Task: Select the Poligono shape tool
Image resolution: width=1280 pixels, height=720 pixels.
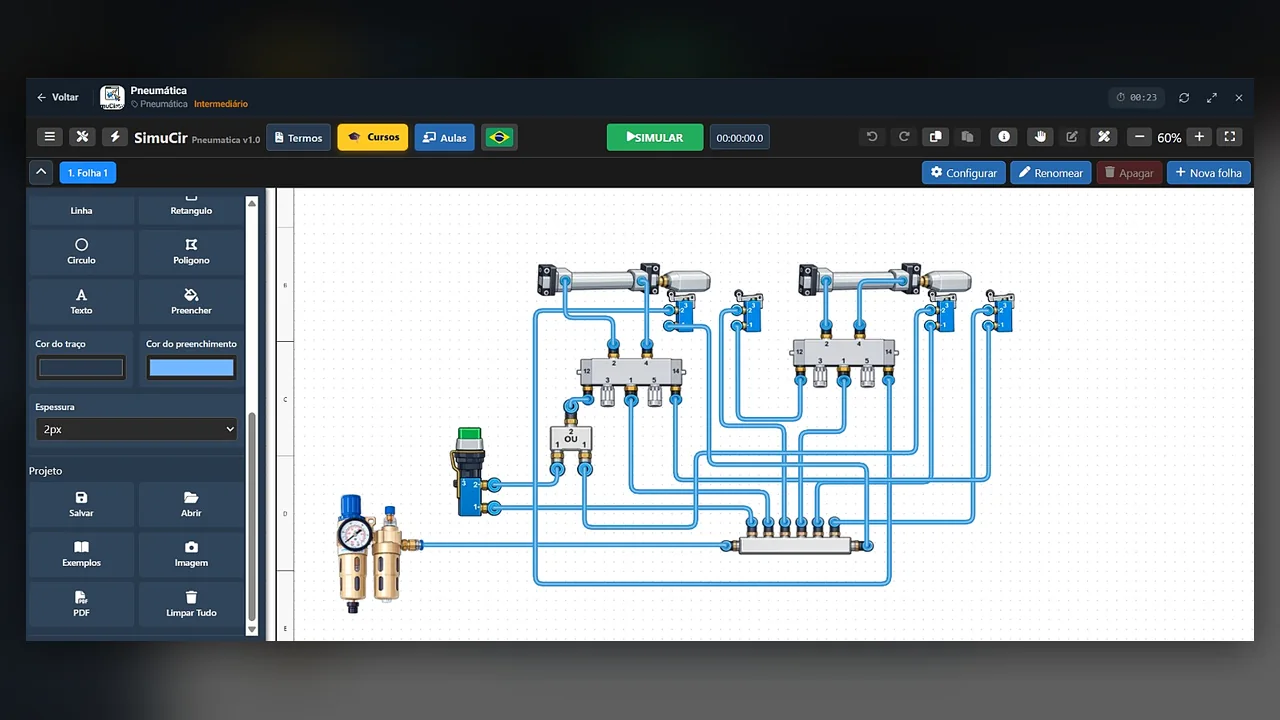Action: [x=191, y=251]
